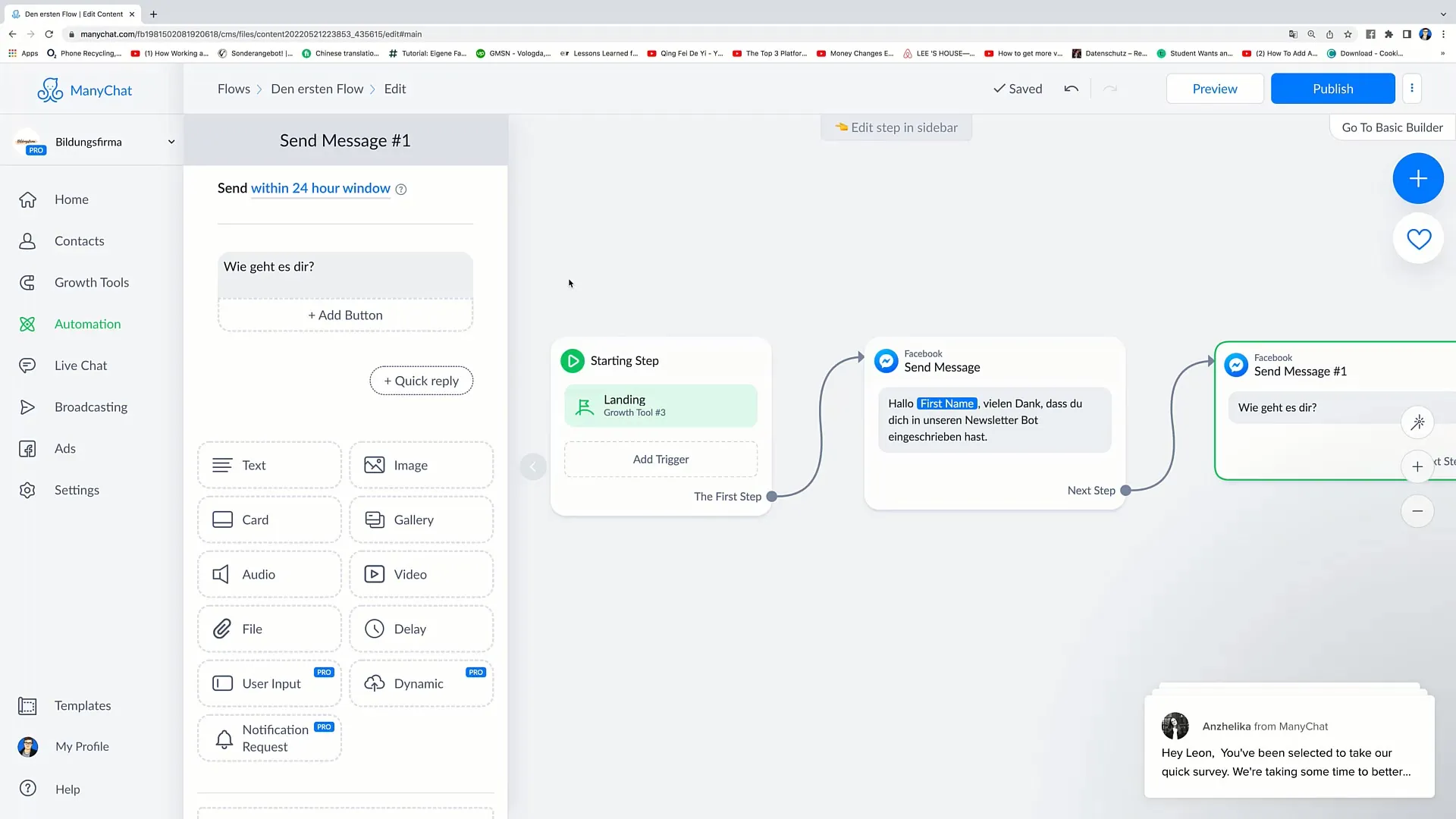This screenshot has height=819, width=1456.
Task: Click Flows breadcrumb link
Action: [x=234, y=89]
